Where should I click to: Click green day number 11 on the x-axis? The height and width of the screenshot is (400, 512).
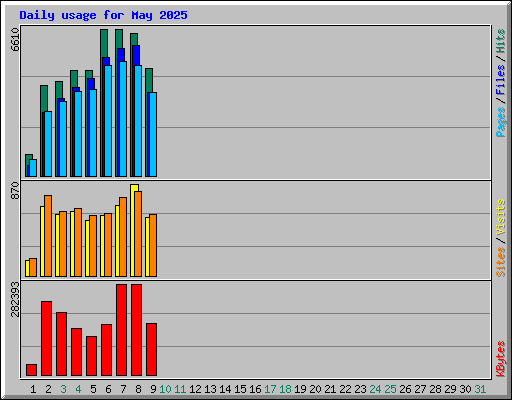click(180, 389)
